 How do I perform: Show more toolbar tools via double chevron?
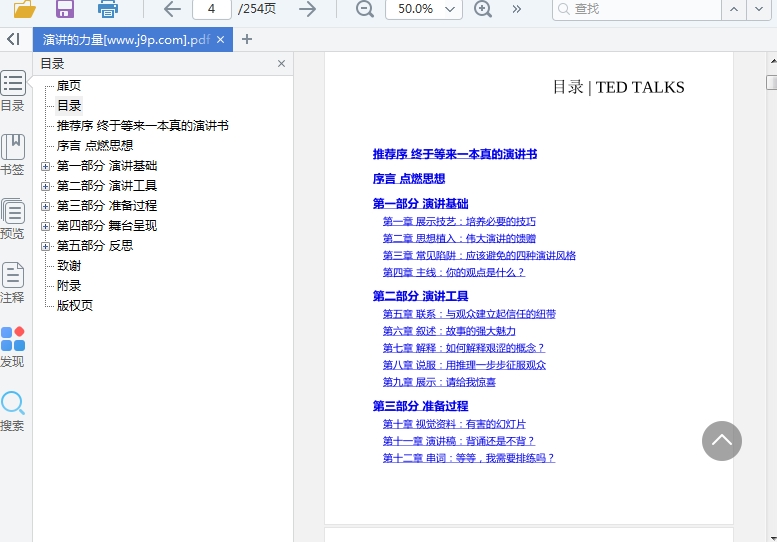coord(516,9)
